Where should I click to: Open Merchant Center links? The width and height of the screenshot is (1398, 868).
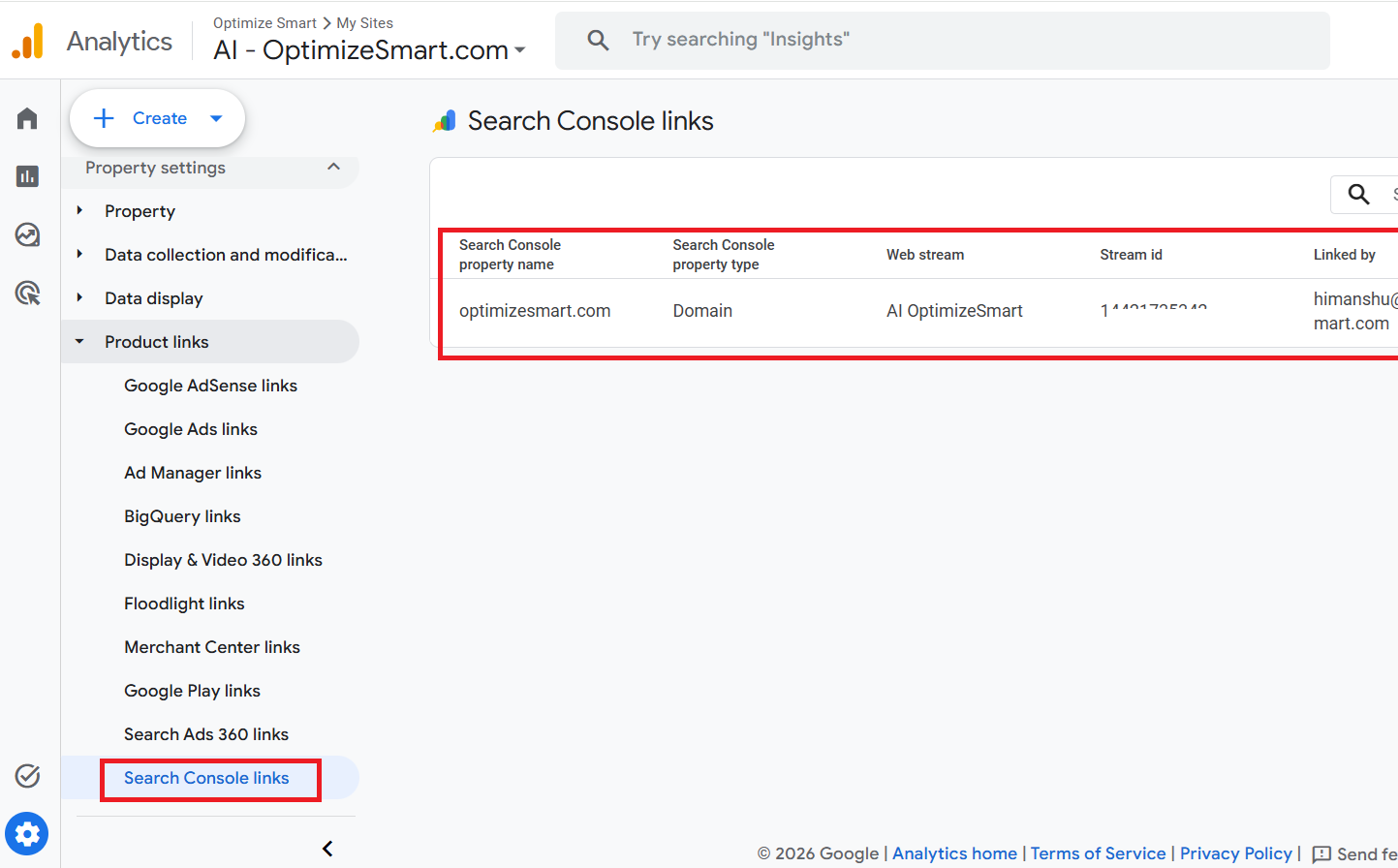212,647
